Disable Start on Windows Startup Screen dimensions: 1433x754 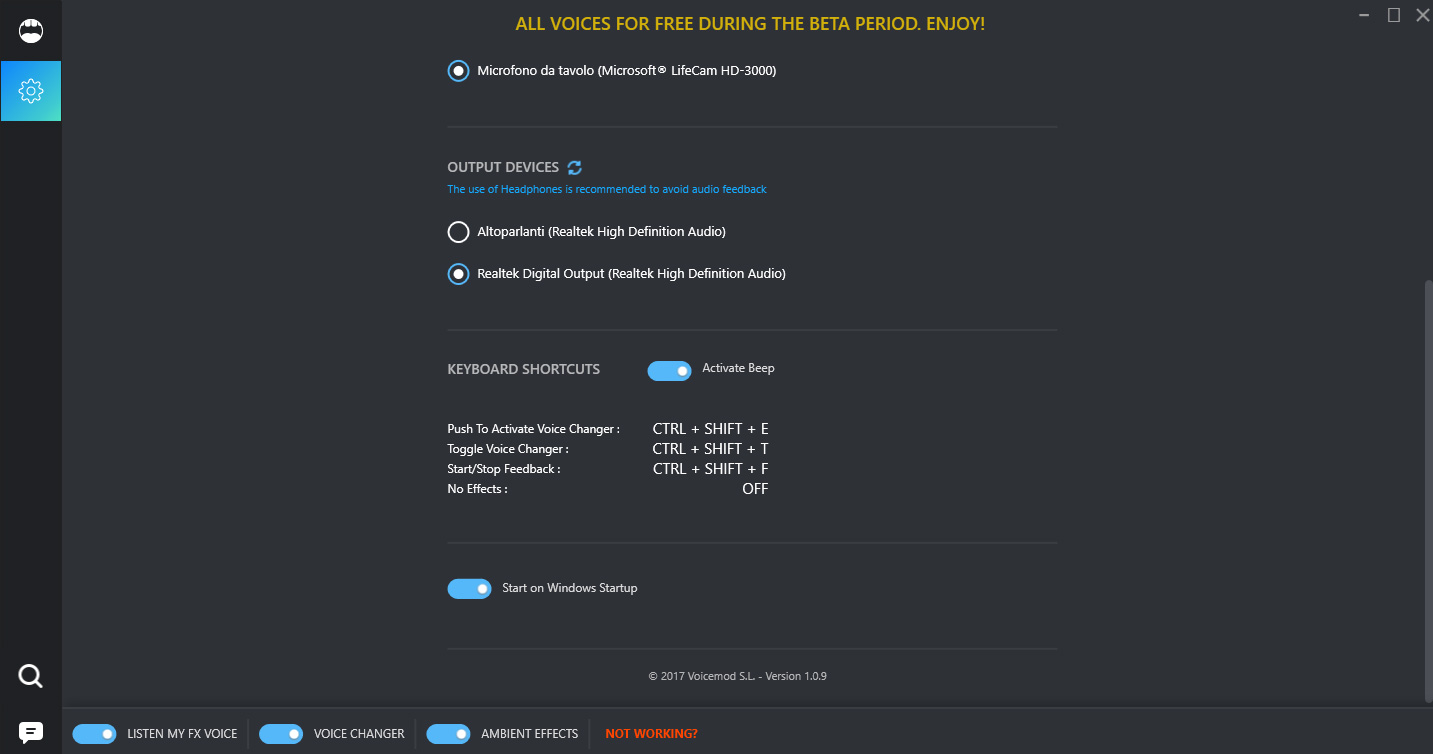click(469, 589)
